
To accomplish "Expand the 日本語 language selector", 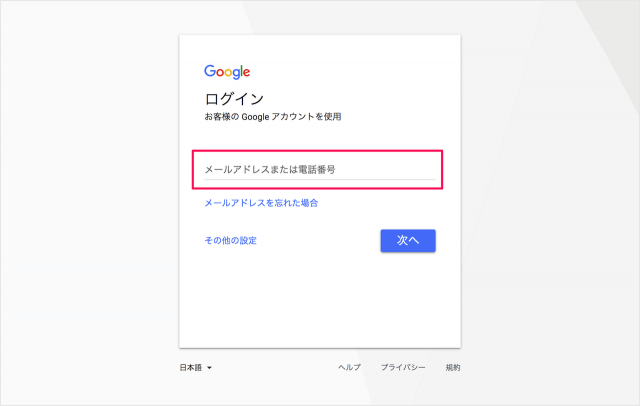I will point(194,368).
